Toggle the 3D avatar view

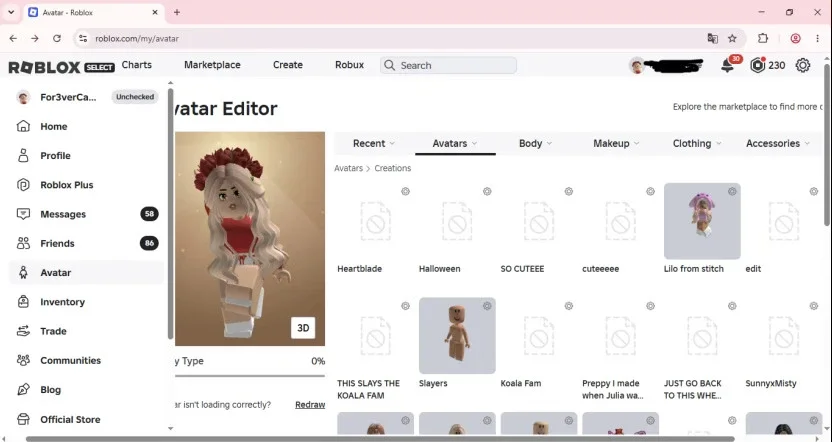point(303,328)
